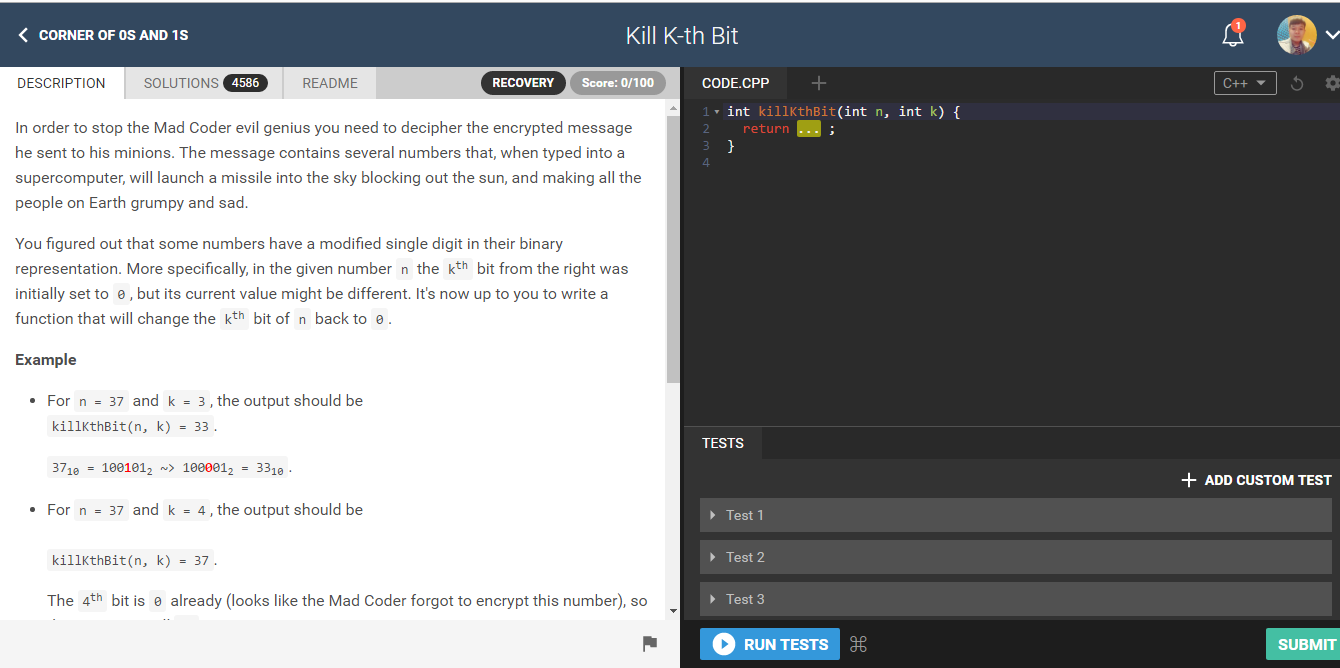Switch to the Solutions tab

tap(204, 83)
